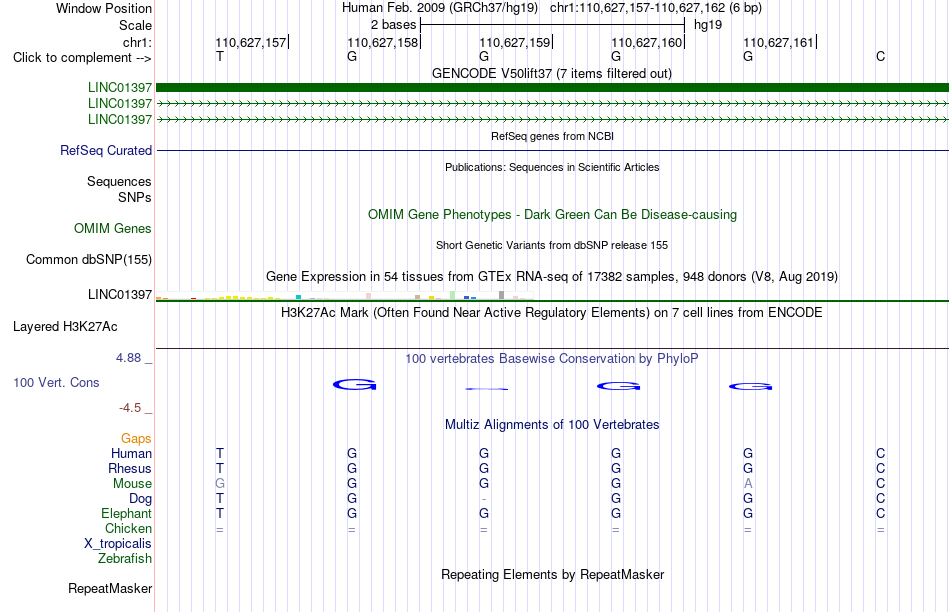Click the OMIM Gene Phenotypes green heading
This screenshot has height=612, width=950.
(552, 215)
